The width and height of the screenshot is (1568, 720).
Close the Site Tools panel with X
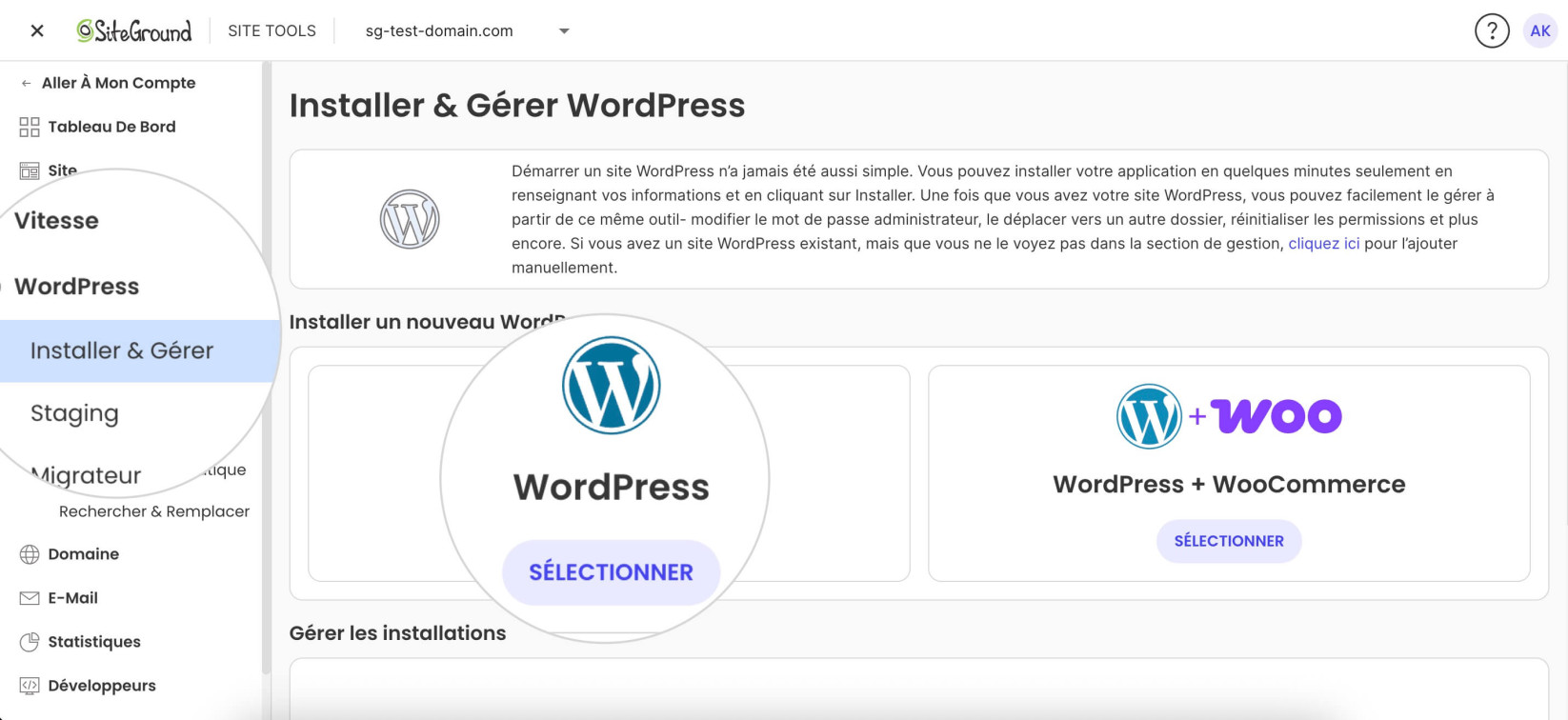pos(37,30)
